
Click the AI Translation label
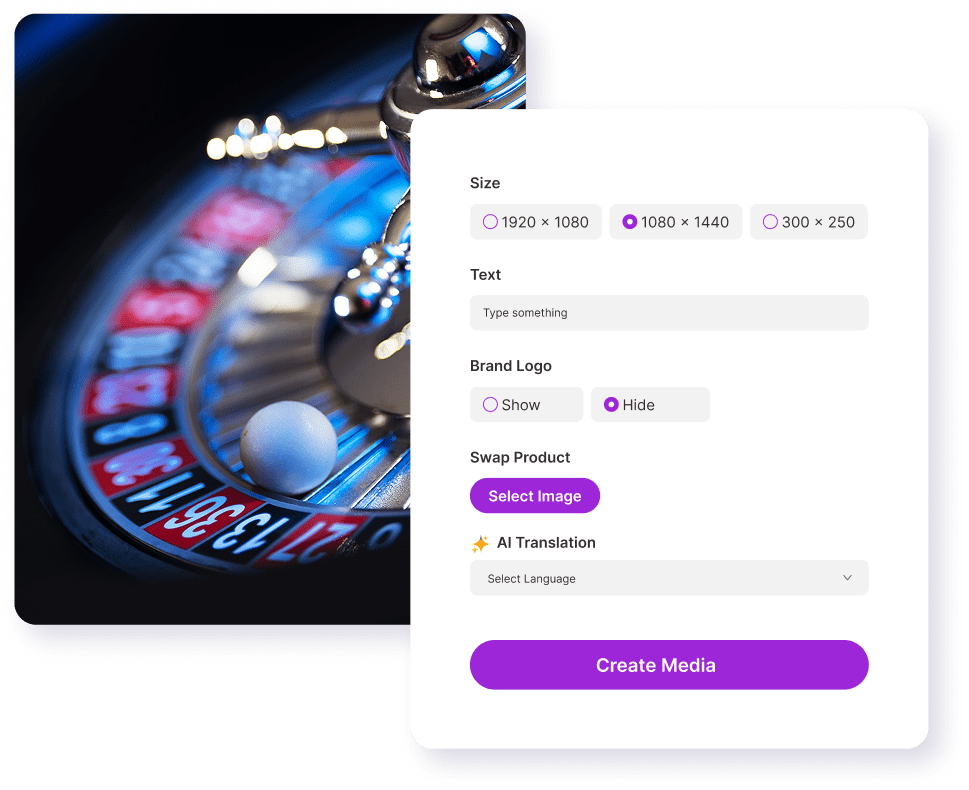(x=546, y=543)
